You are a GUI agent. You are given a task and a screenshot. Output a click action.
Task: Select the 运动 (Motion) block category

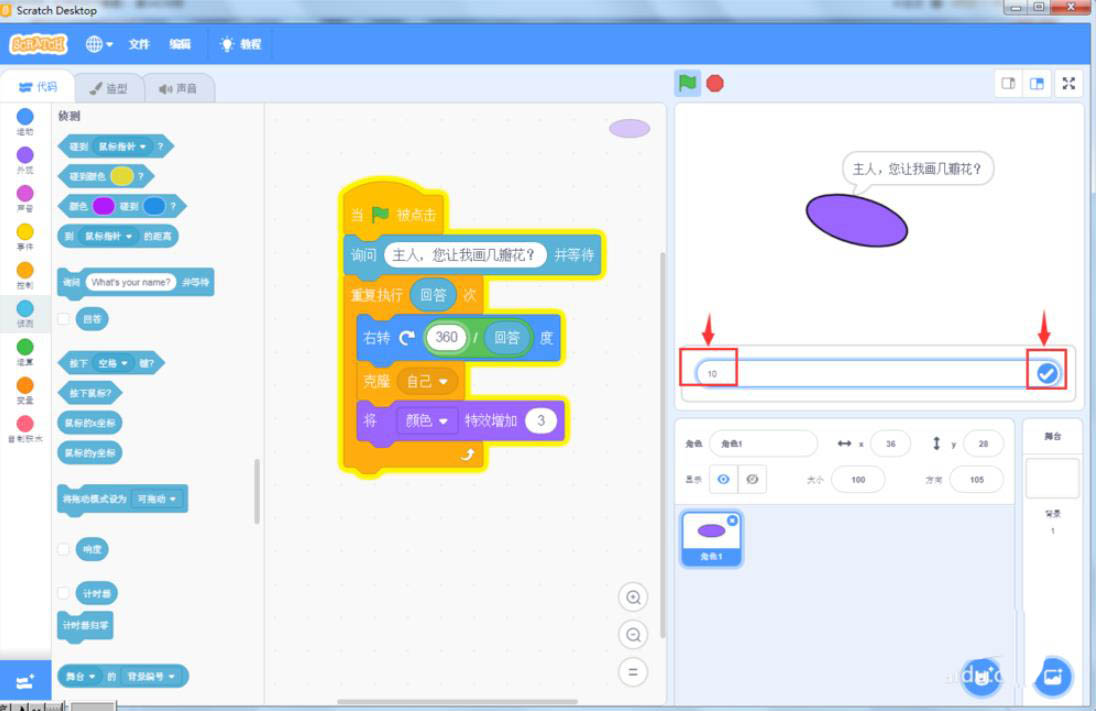(24, 119)
